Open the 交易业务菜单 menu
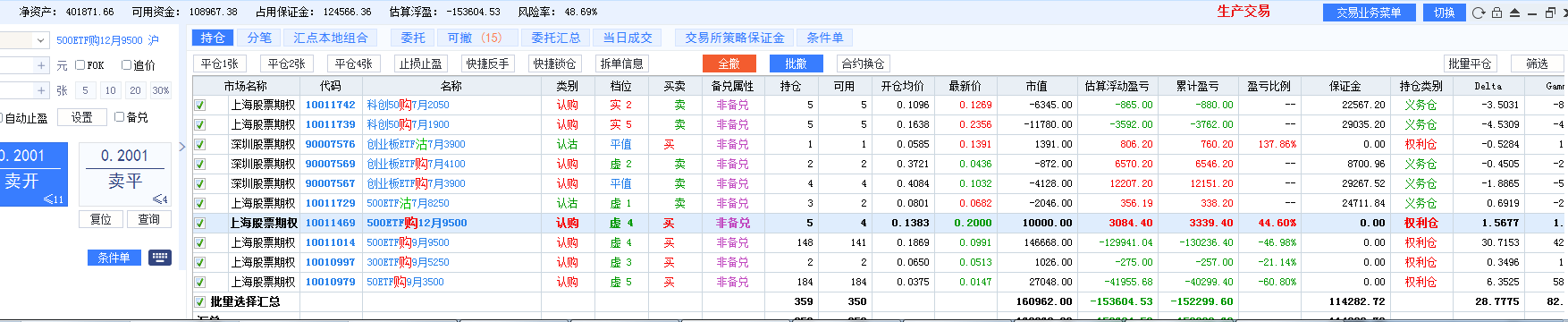Viewport: 1568px width, 322px height. 1368,13
